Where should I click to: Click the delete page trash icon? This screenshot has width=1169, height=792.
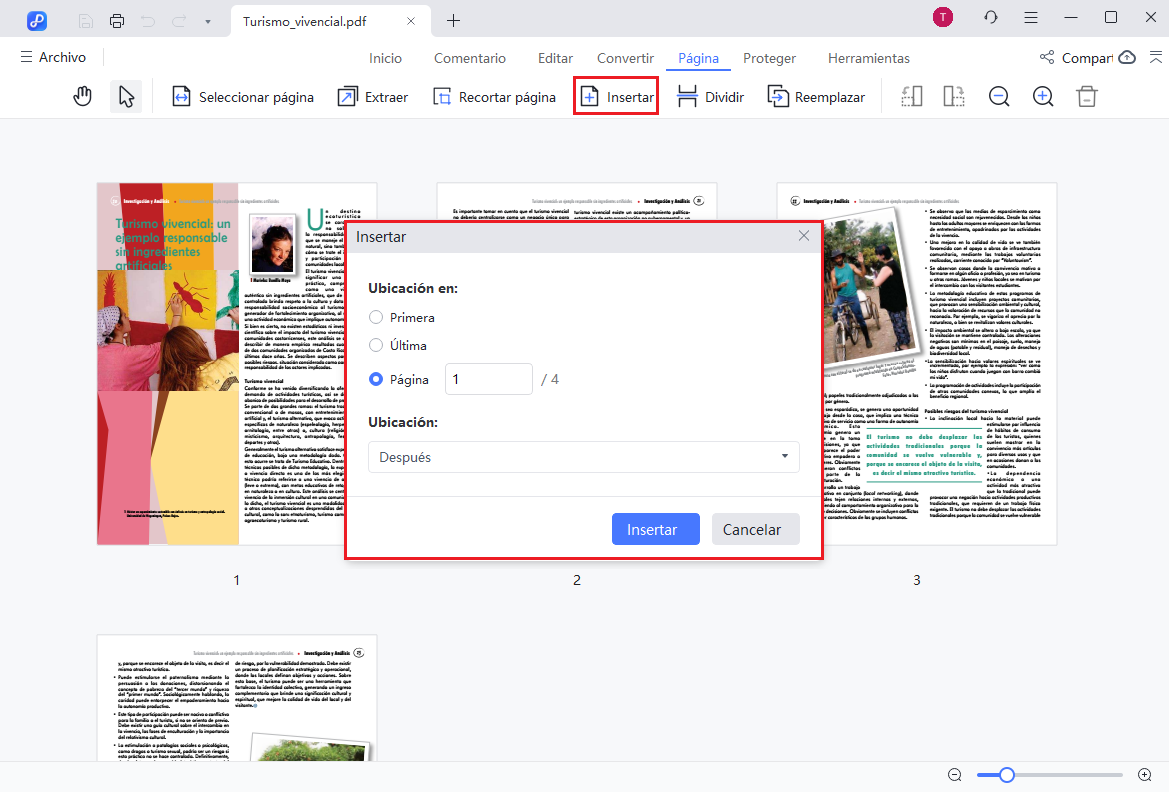pyautogui.click(x=1087, y=97)
